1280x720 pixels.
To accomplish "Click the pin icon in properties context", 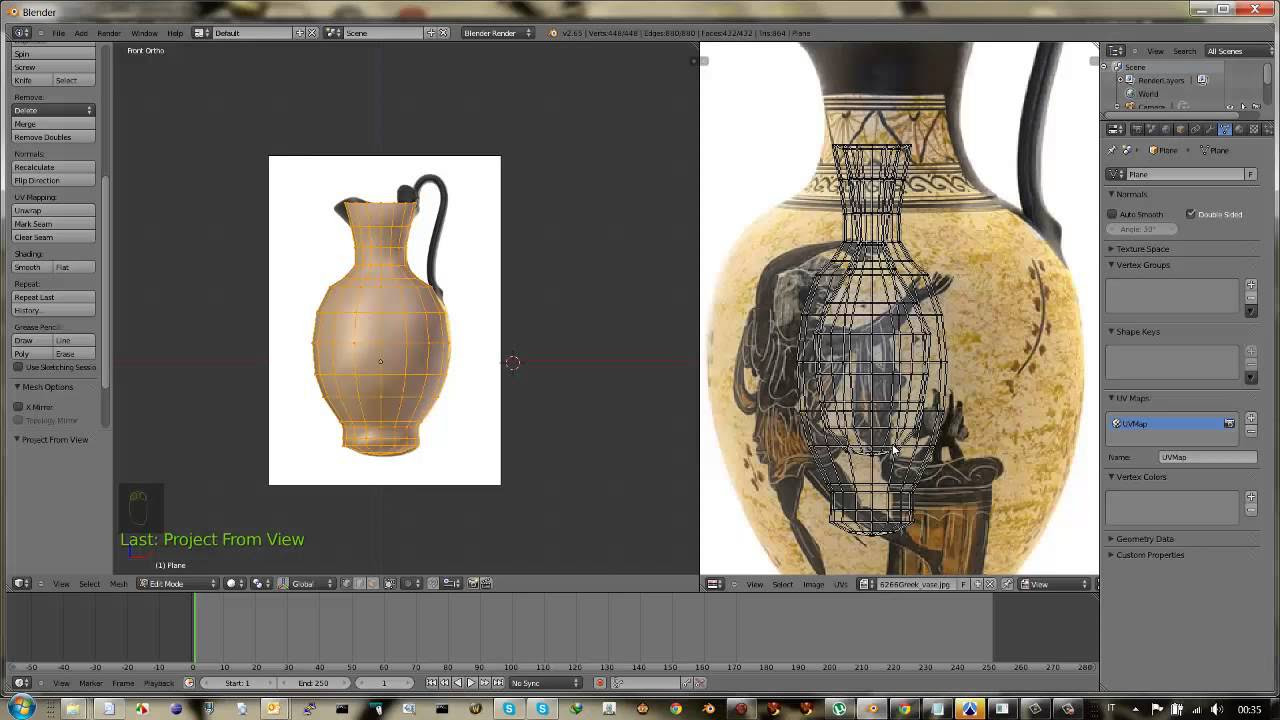I will tap(1112, 150).
